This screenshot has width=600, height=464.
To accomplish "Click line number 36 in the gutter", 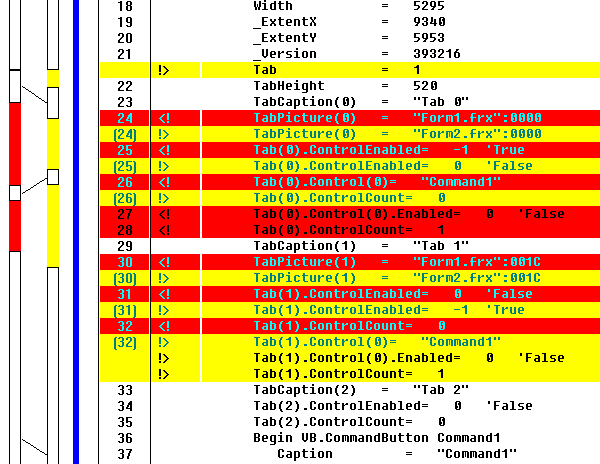I will click(x=125, y=438).
